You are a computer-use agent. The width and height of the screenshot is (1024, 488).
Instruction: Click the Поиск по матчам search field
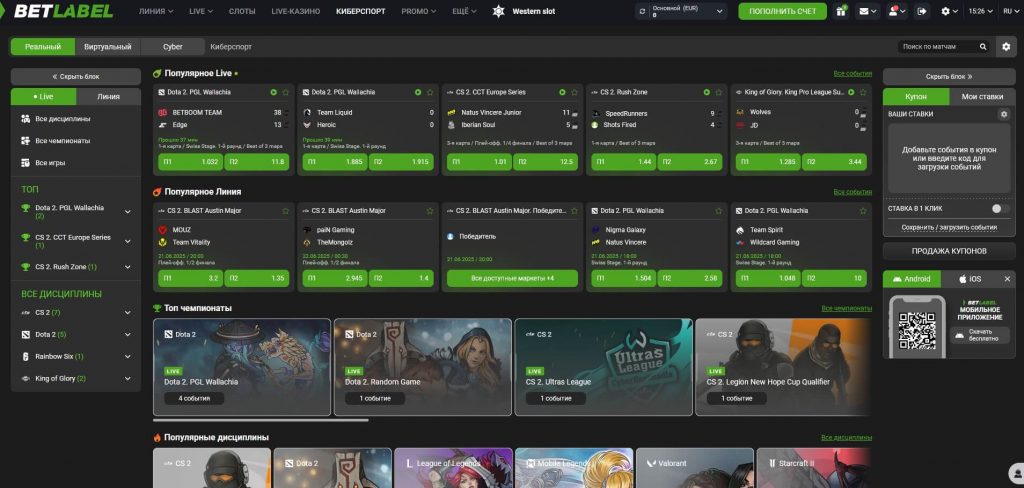[x=938, y=47]
